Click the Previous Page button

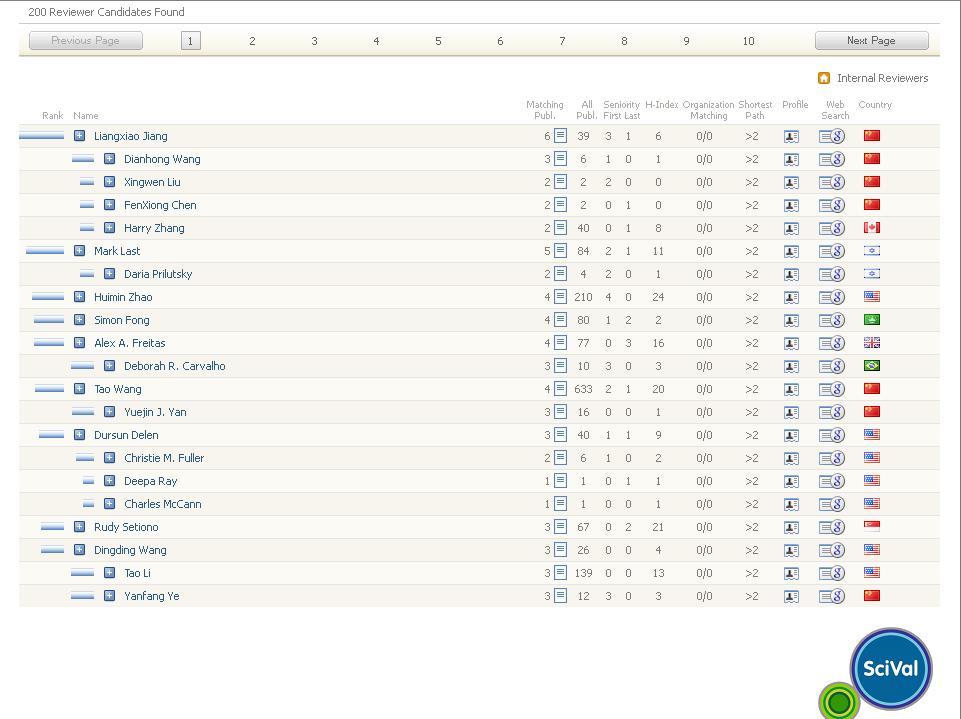(x=86, y=40)
